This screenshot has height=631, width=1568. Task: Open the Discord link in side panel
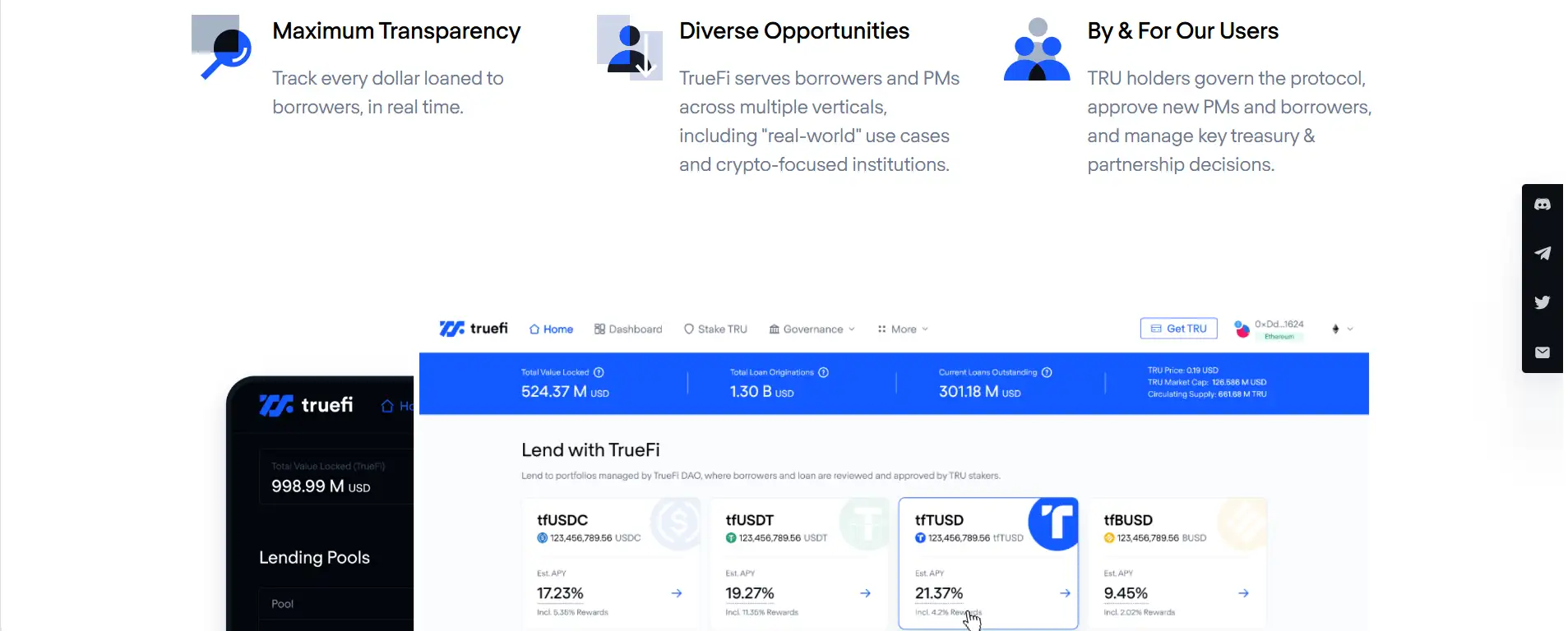tap(1542, 205)
